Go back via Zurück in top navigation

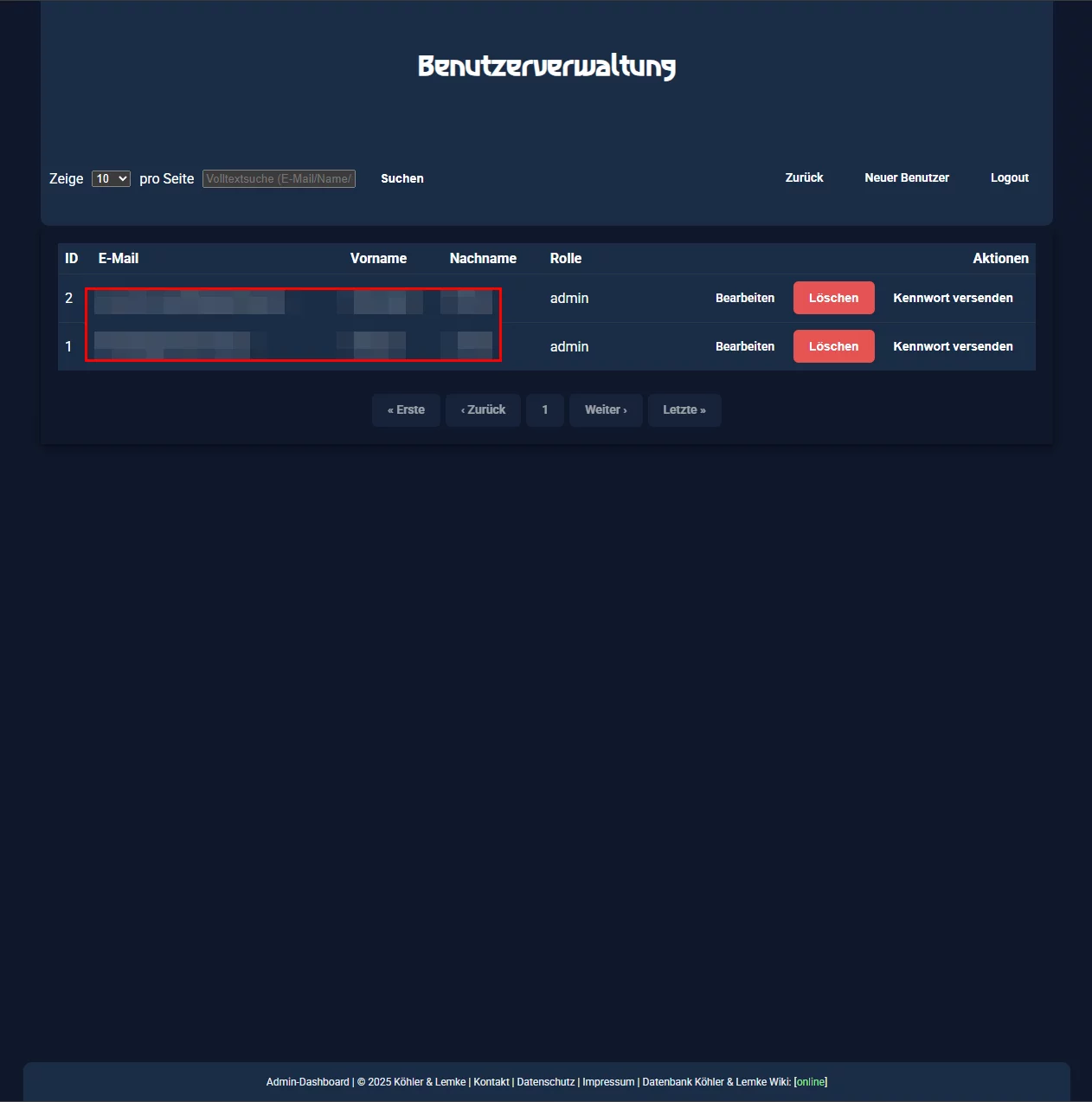coord(804,177)
